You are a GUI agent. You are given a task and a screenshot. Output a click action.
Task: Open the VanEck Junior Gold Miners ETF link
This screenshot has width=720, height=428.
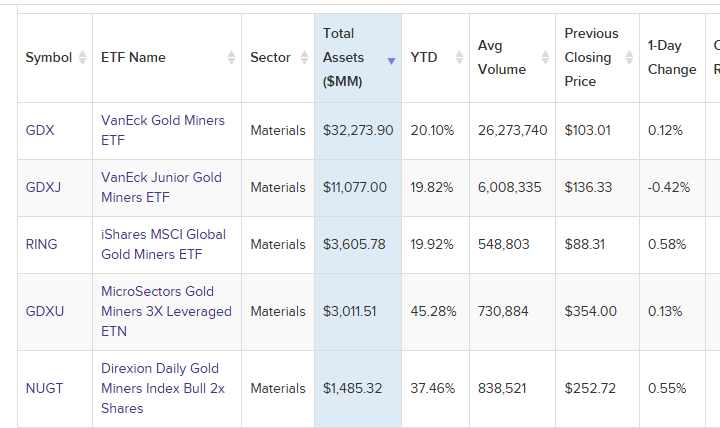[x=161, y=187]
